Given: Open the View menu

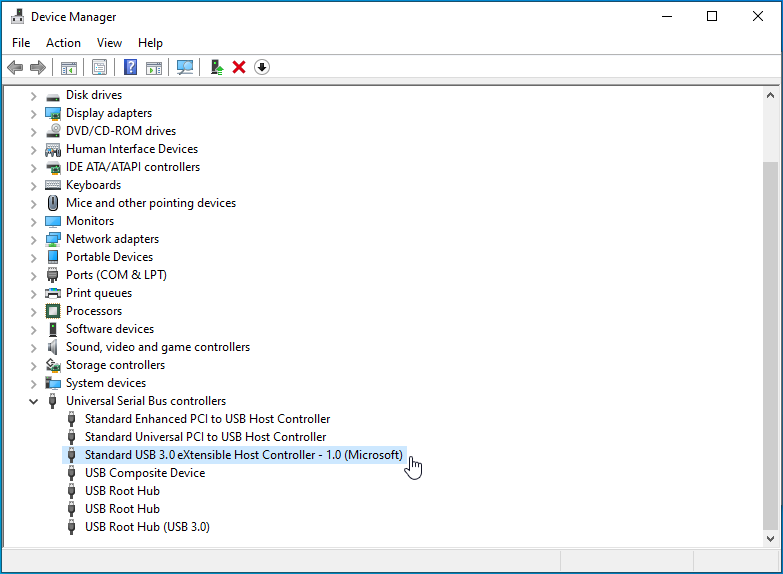Looking at the screenshot, I should coord(109,43).
